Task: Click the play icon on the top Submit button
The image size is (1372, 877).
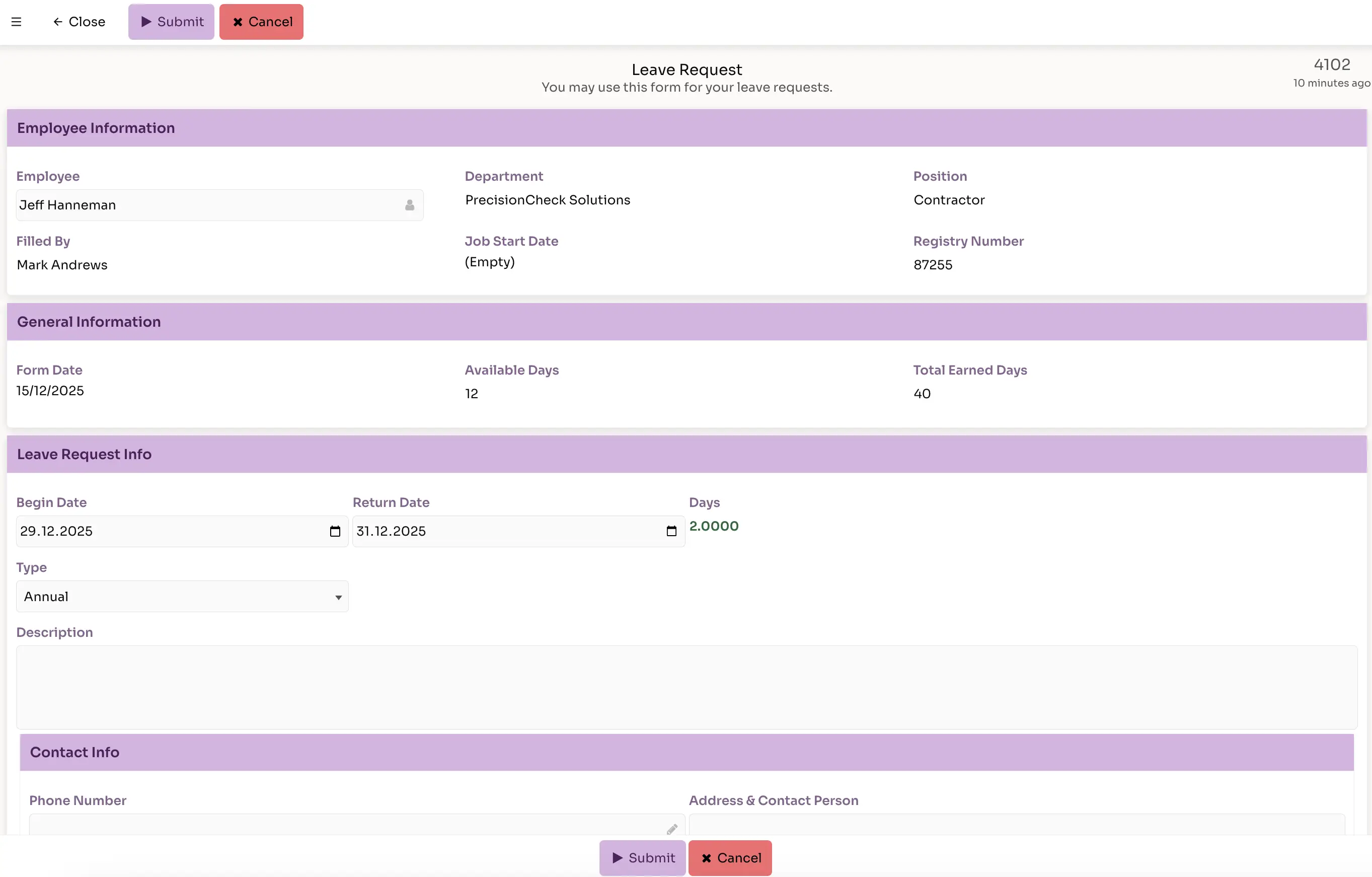Action: click(146, 22)
